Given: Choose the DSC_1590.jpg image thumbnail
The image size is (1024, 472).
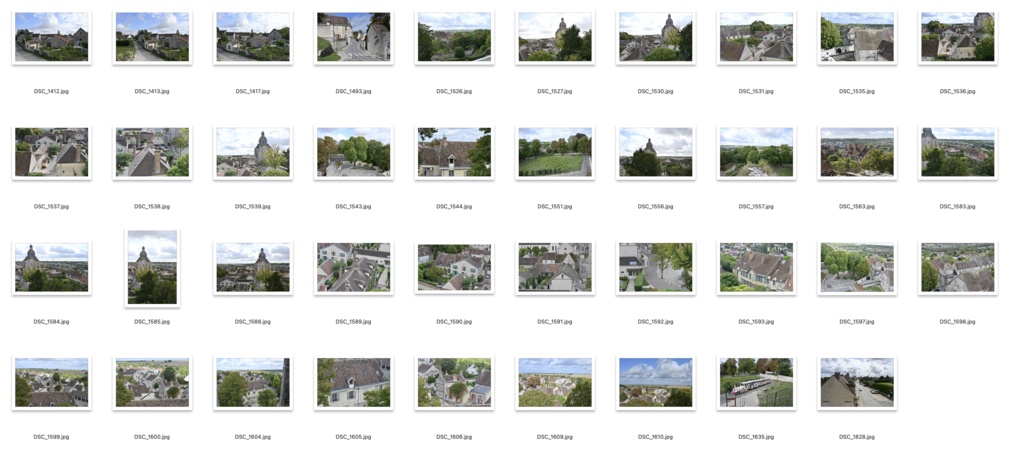Looking at the screenshot, I should click(454, 268).
